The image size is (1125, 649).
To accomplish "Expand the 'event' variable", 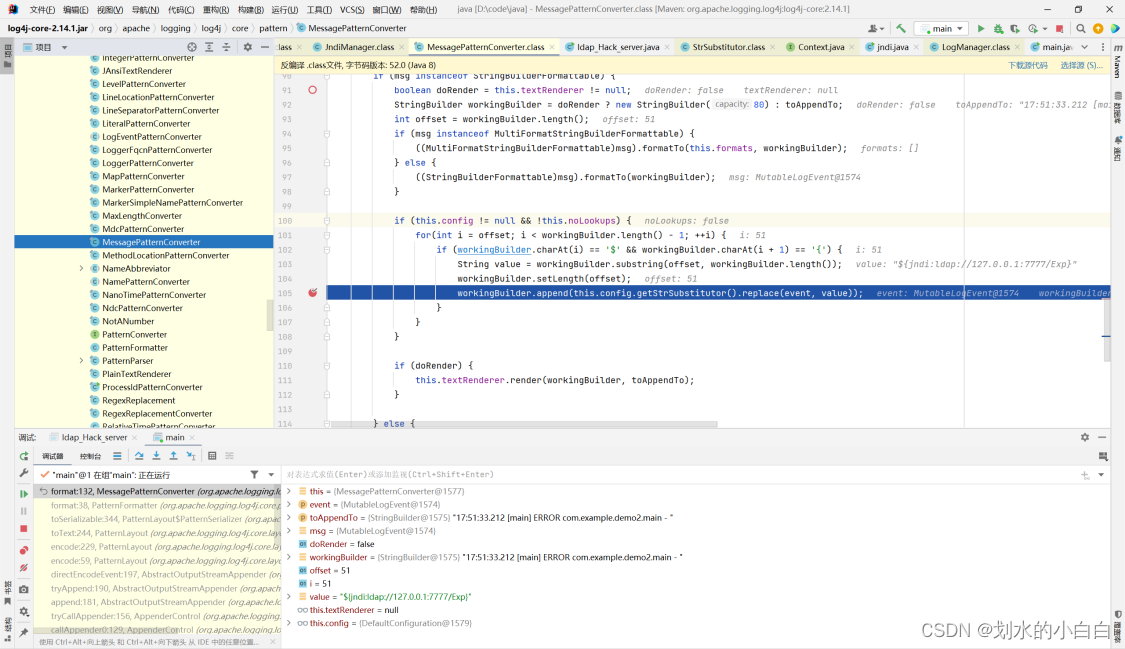I will (289, 504).
